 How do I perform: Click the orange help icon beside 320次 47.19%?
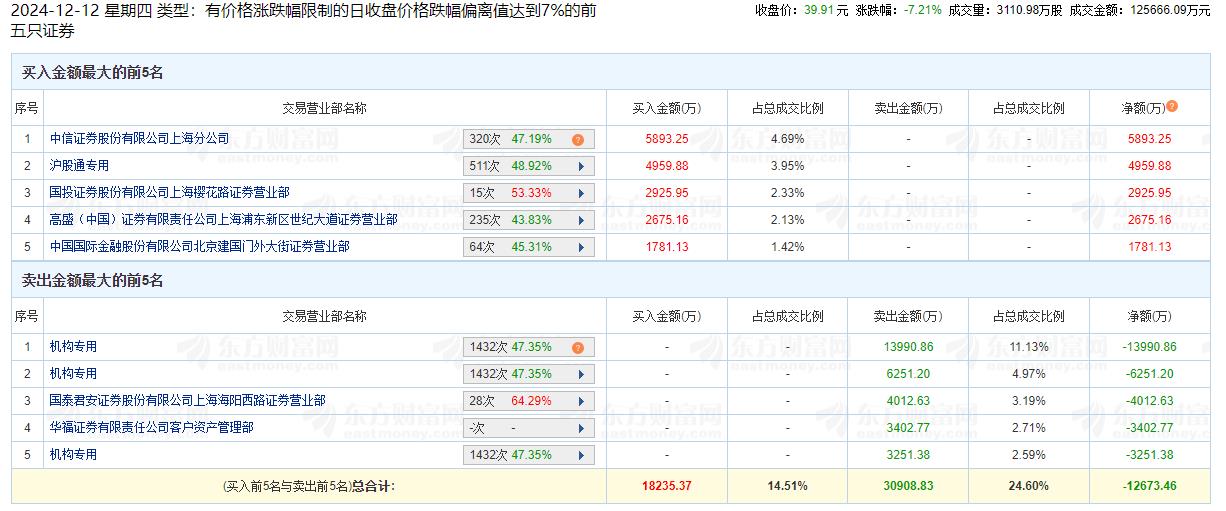click(578, 140)
